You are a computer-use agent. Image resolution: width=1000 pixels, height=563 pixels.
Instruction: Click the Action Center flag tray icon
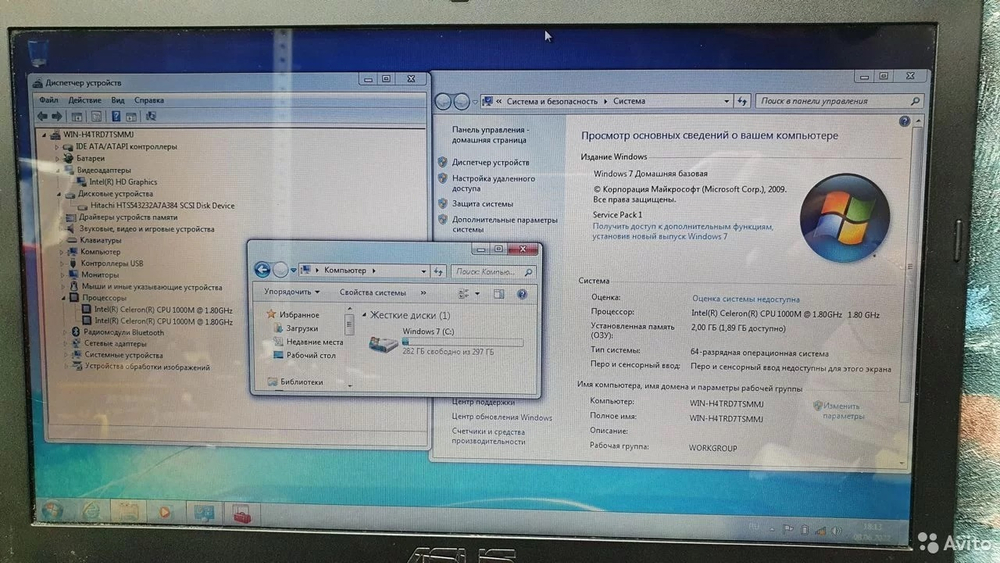(788, 529)
